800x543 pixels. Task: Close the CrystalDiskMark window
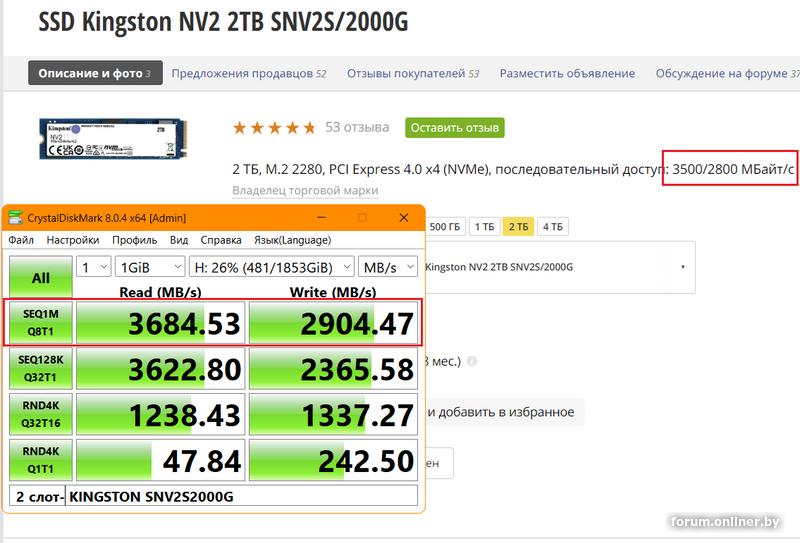tap(404, 217)
